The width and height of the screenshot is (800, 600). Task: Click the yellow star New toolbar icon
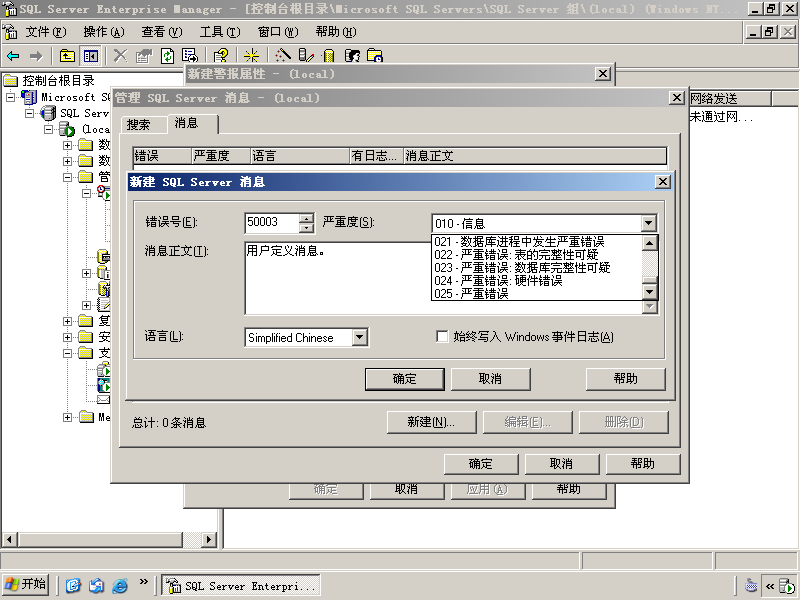tap(252, 56)
